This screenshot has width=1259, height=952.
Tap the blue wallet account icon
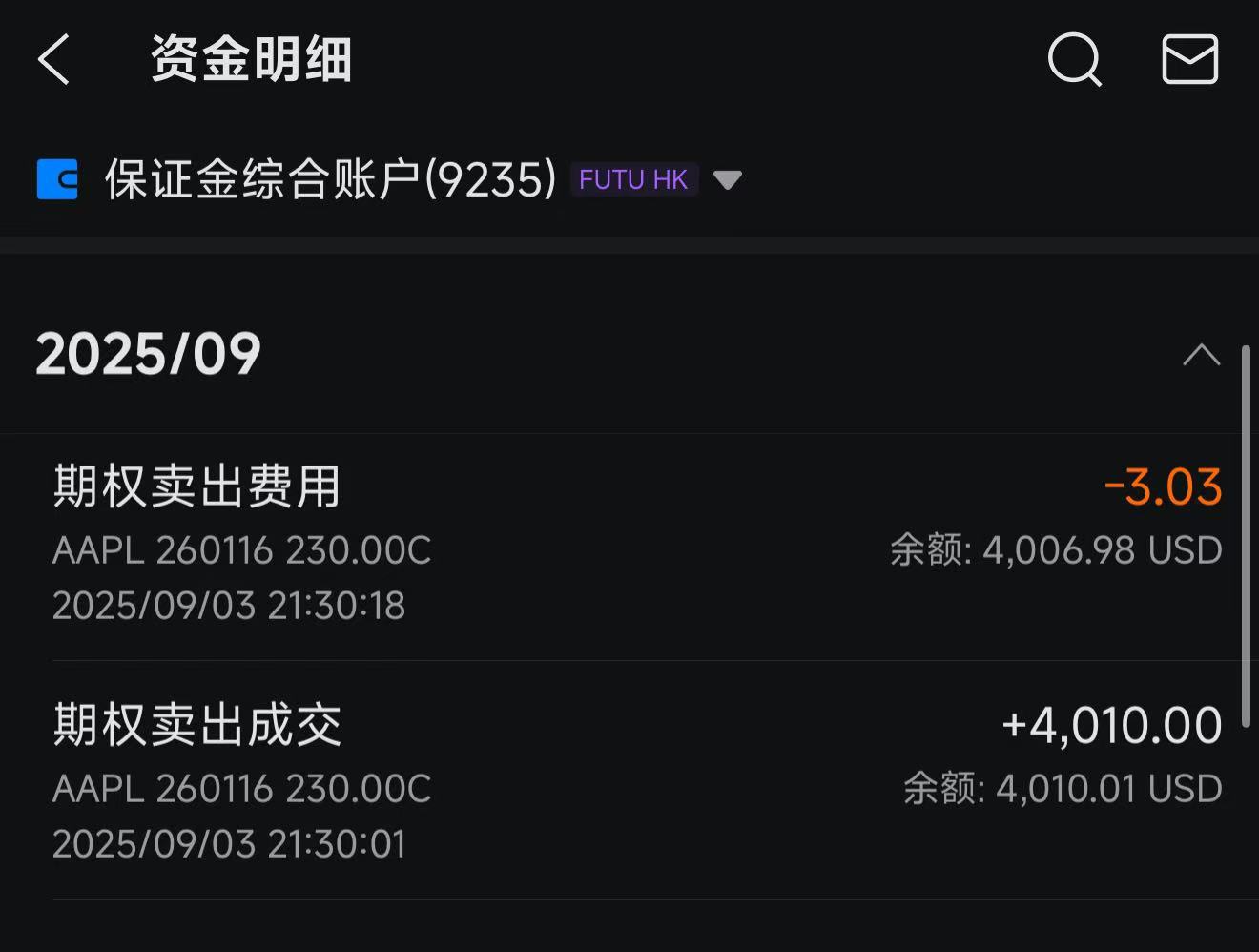(57, 179)
